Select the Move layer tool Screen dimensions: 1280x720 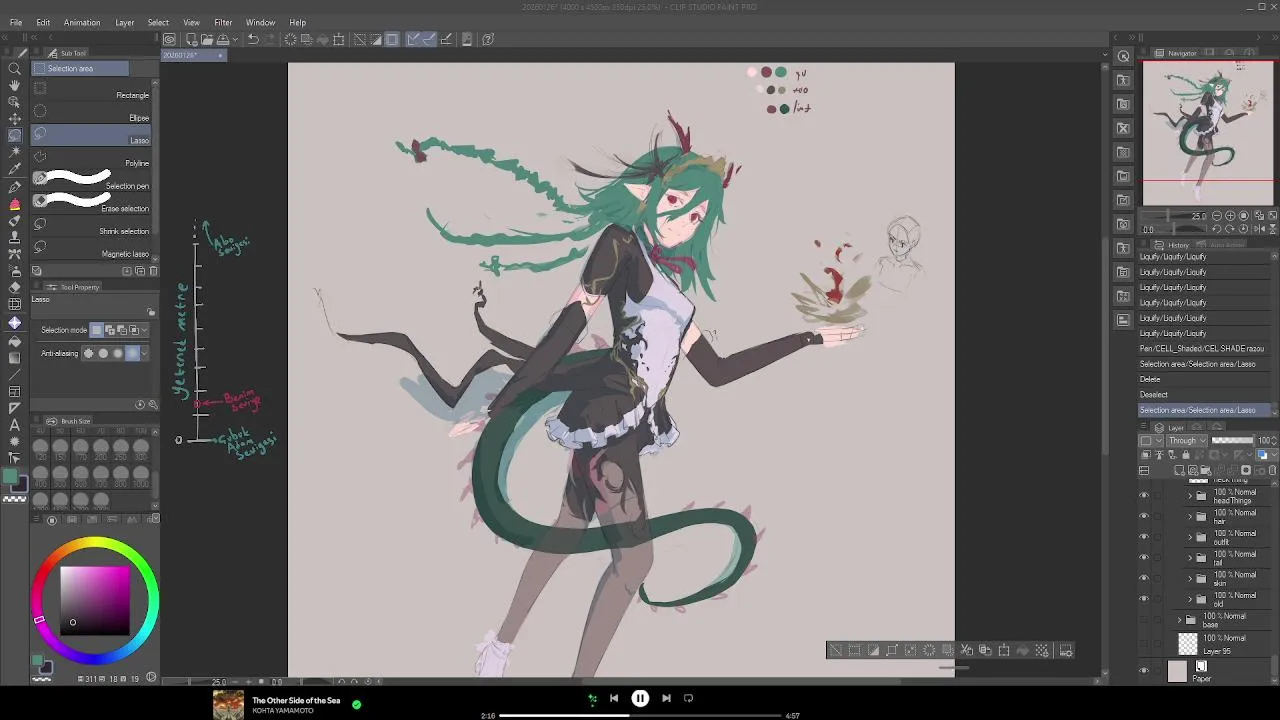pyautogui.click(x=14, y=119)
